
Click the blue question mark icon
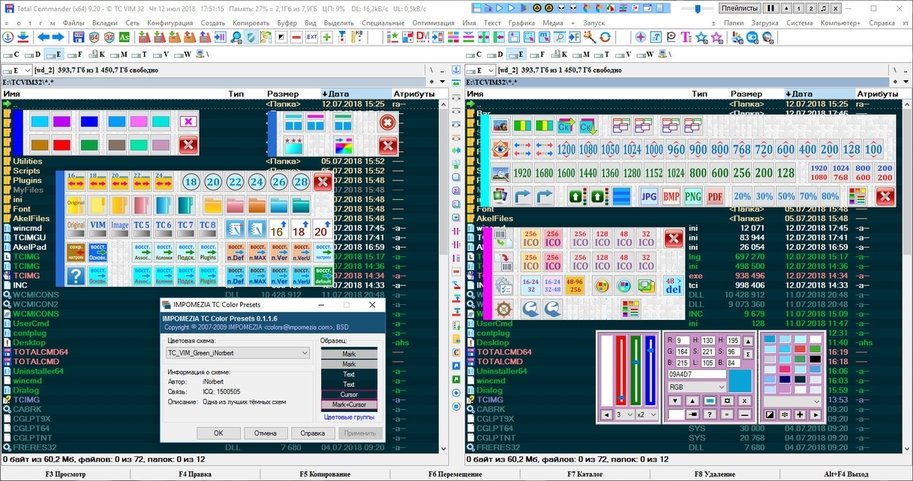[75, 275]
